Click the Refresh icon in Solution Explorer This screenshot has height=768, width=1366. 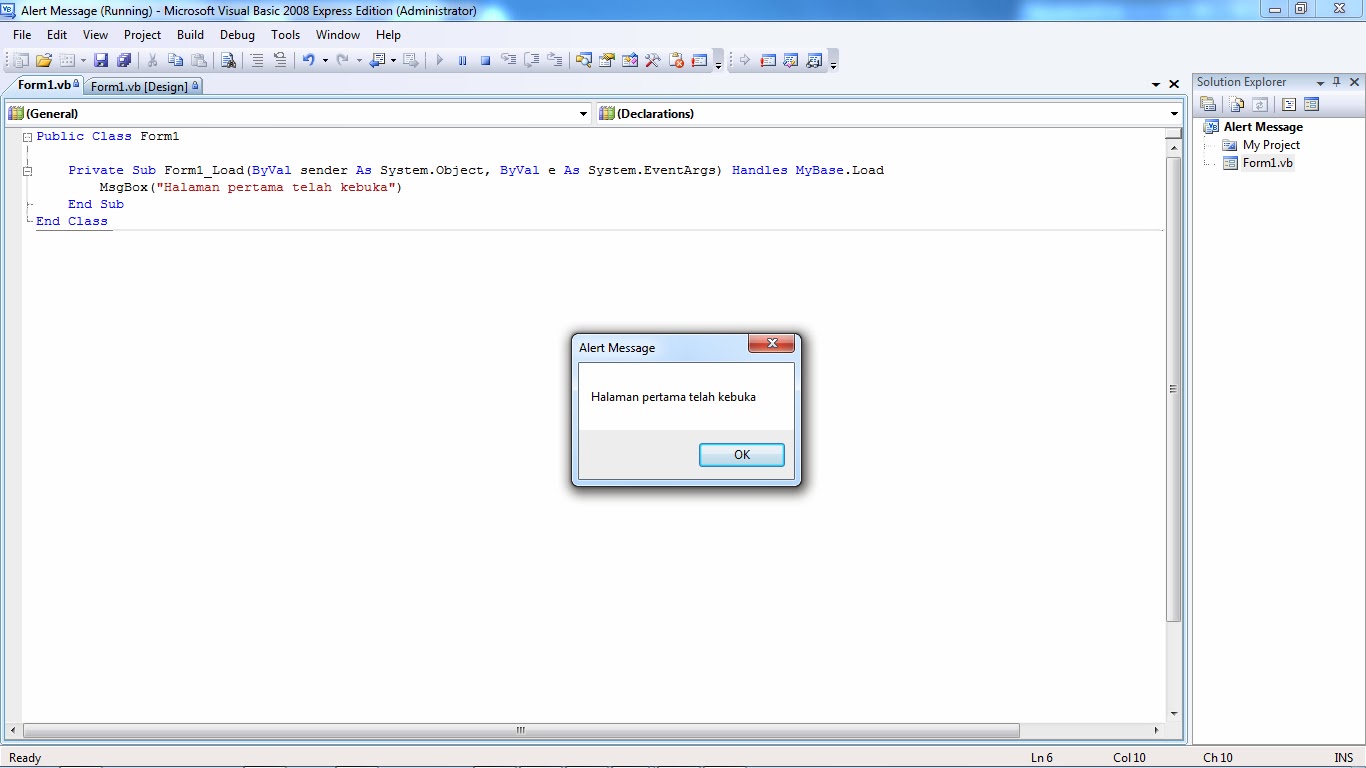pos(1260,103)
